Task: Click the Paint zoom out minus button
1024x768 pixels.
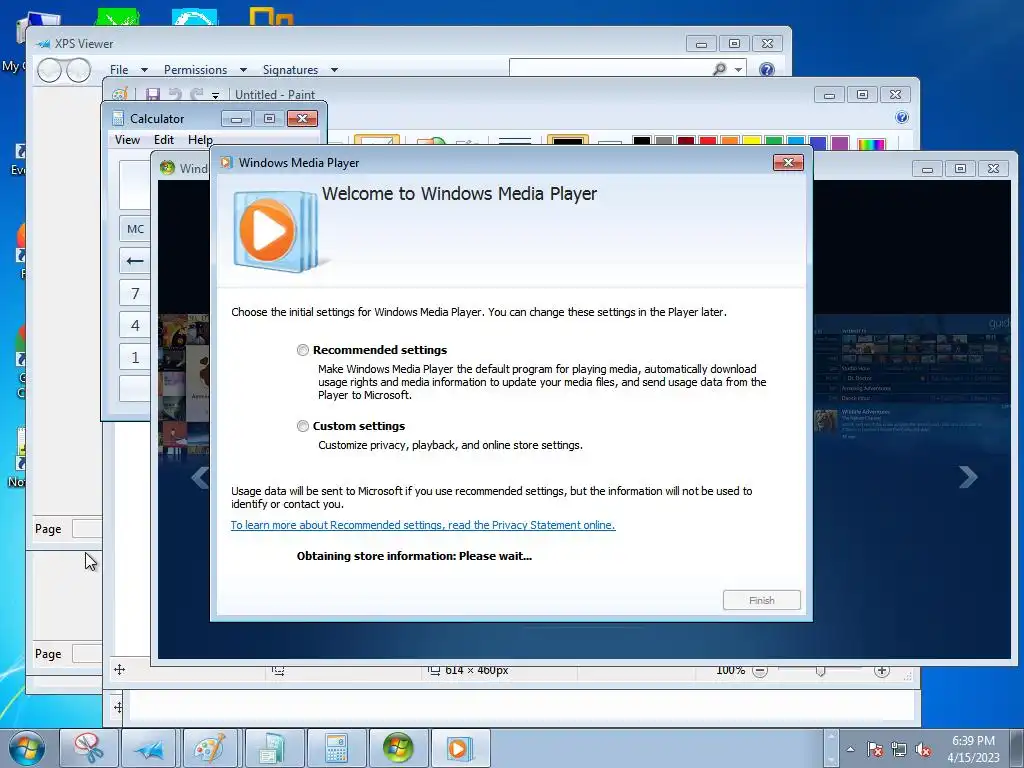Action: (x=760, y=671)
